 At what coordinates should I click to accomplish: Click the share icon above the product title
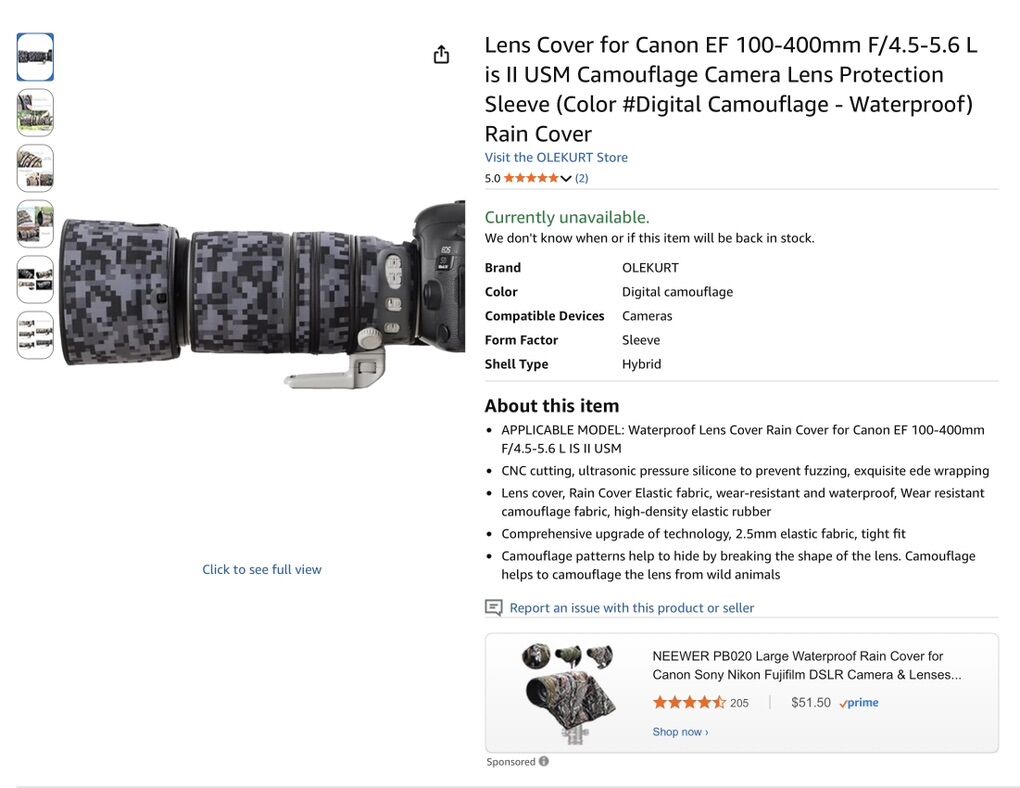pos(441,54)
